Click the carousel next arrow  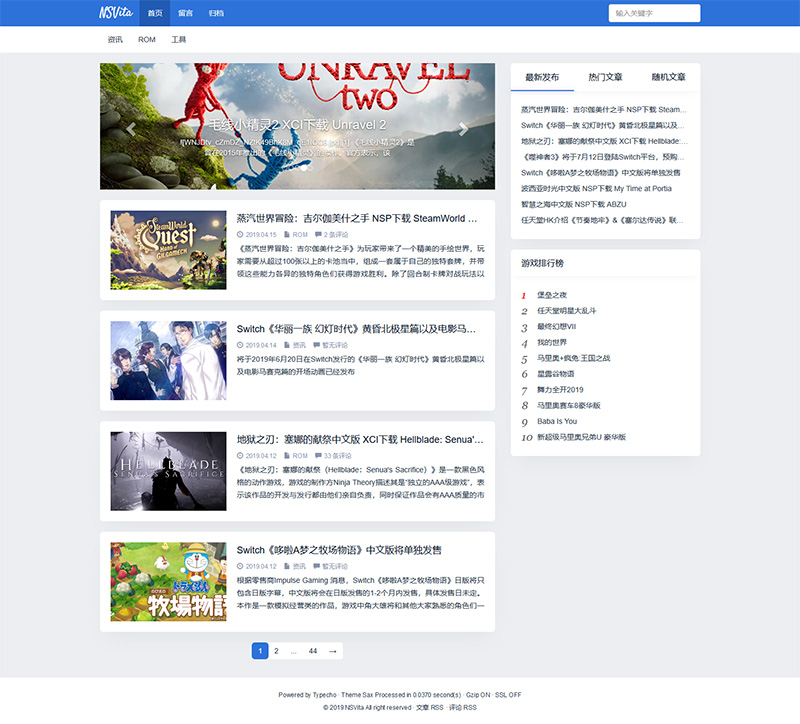(462, 129)
